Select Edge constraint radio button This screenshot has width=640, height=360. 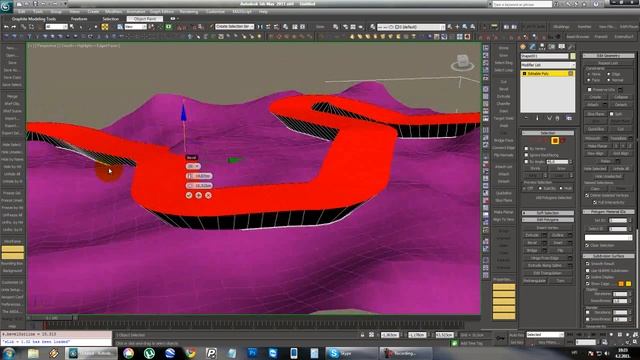(x=609, y=74)
